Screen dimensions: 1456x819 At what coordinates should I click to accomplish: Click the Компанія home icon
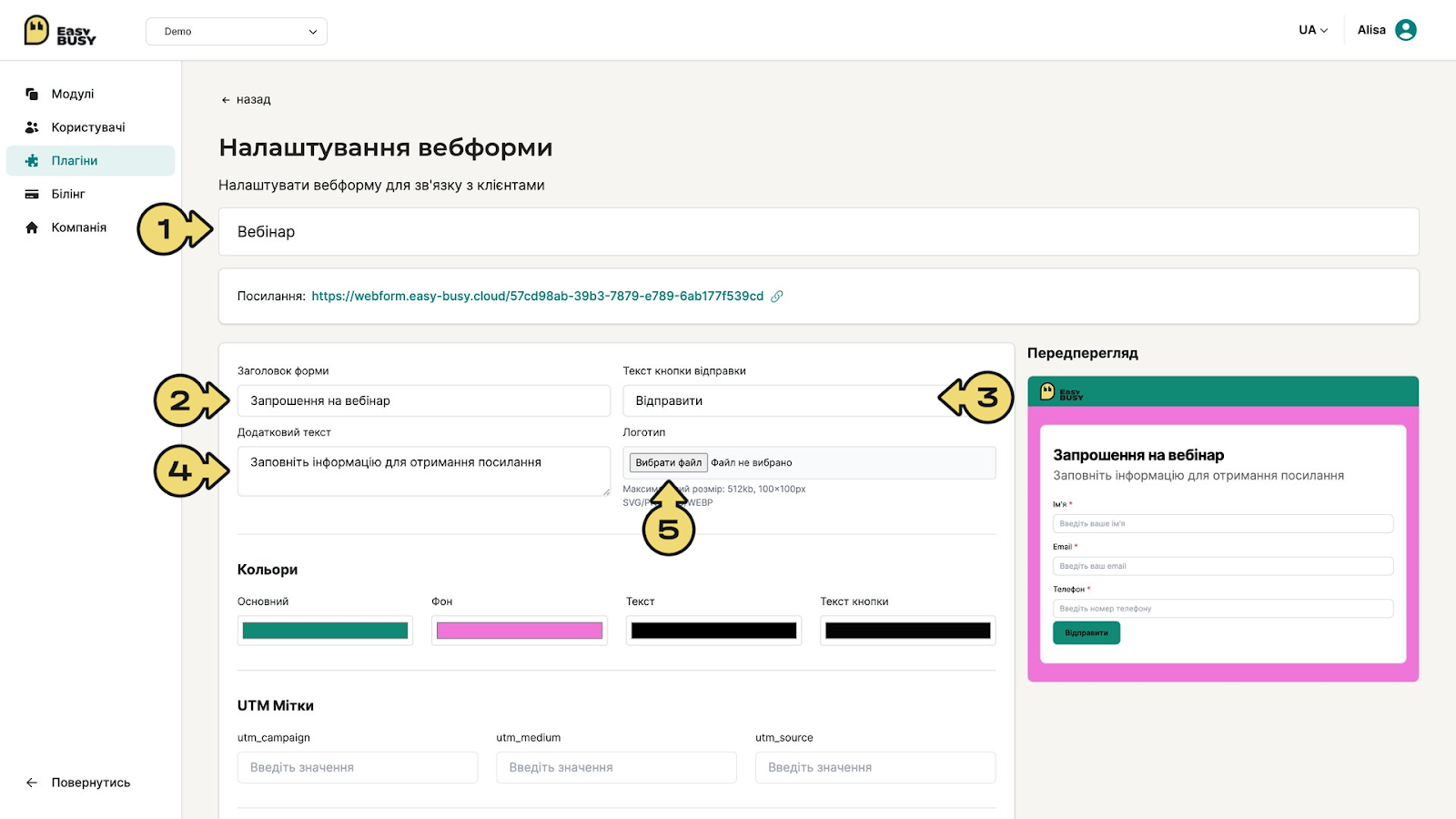tap(32, 227)
